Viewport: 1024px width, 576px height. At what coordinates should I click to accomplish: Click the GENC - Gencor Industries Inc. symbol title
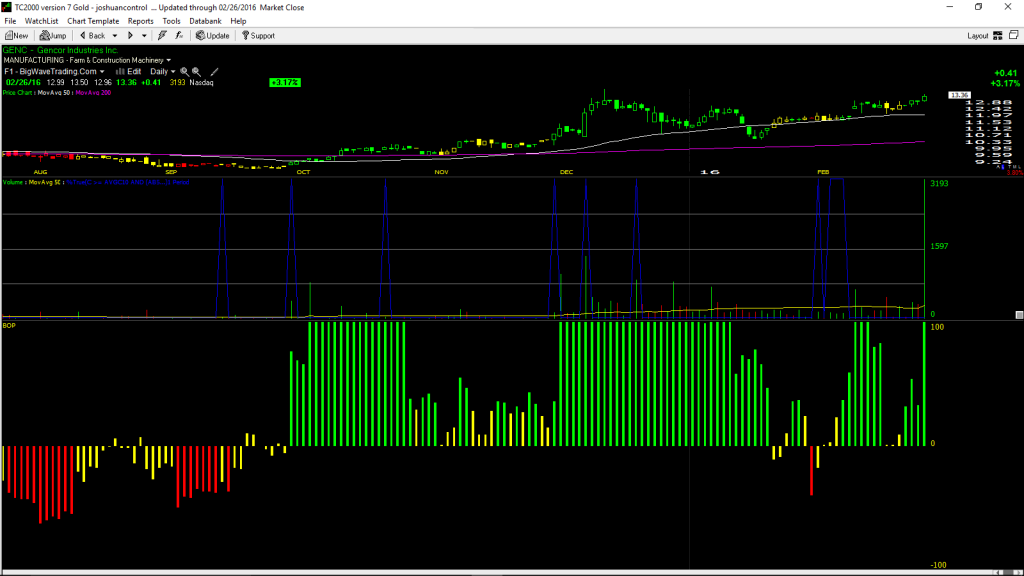coord(60,50)
